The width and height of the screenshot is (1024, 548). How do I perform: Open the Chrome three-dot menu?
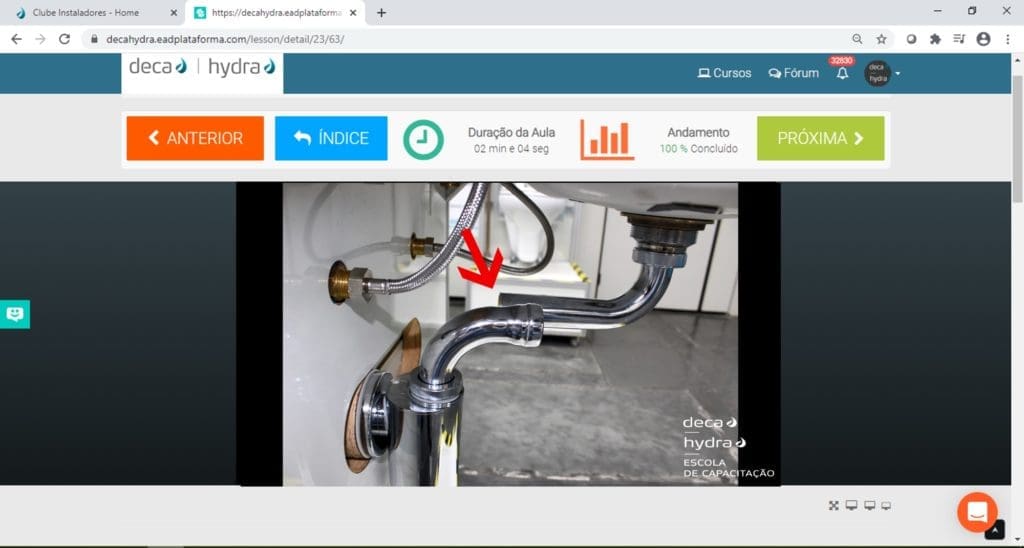tap(1008, 39)
